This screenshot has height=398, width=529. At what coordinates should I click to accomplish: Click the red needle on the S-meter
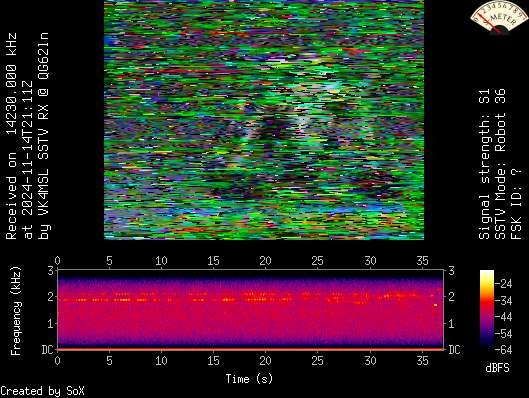[488, 23]
